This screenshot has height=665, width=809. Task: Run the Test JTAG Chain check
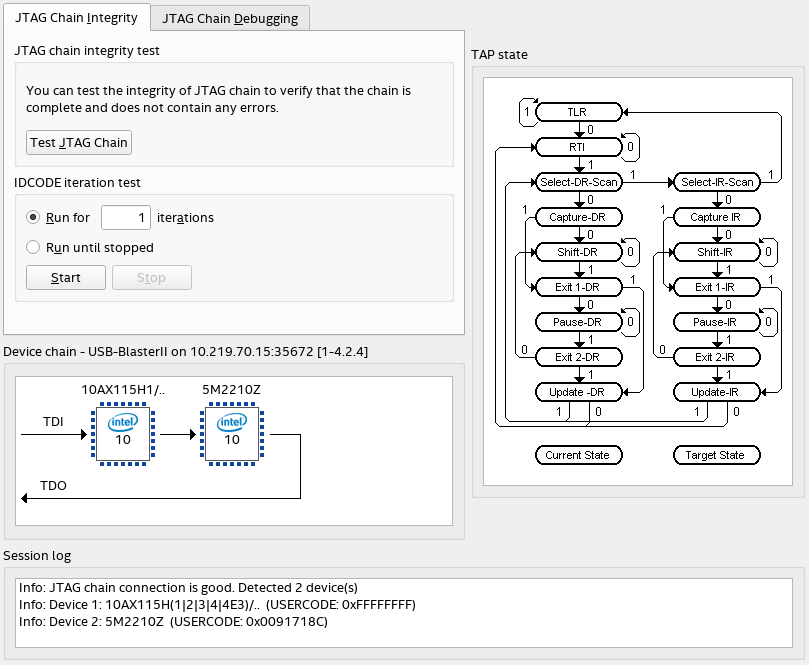tap(78, 142)
